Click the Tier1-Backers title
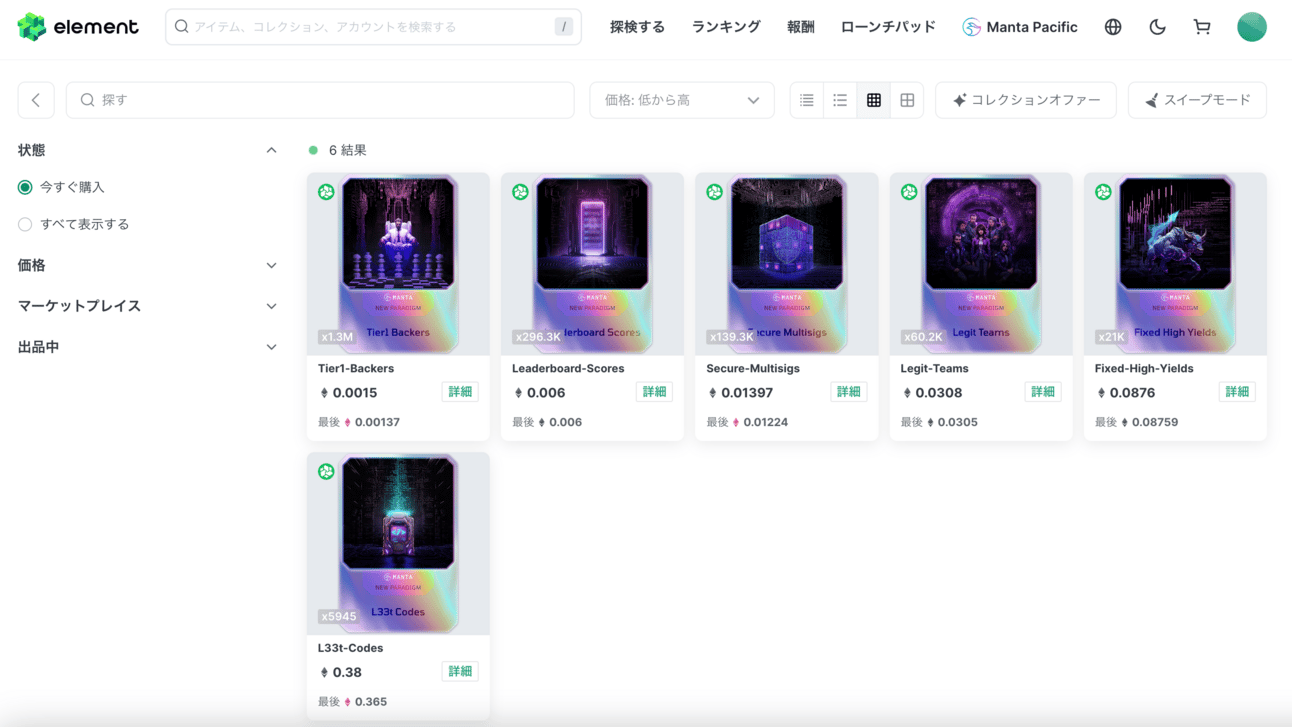This screenshot has height=727, width=1292. tap(356, 368)
